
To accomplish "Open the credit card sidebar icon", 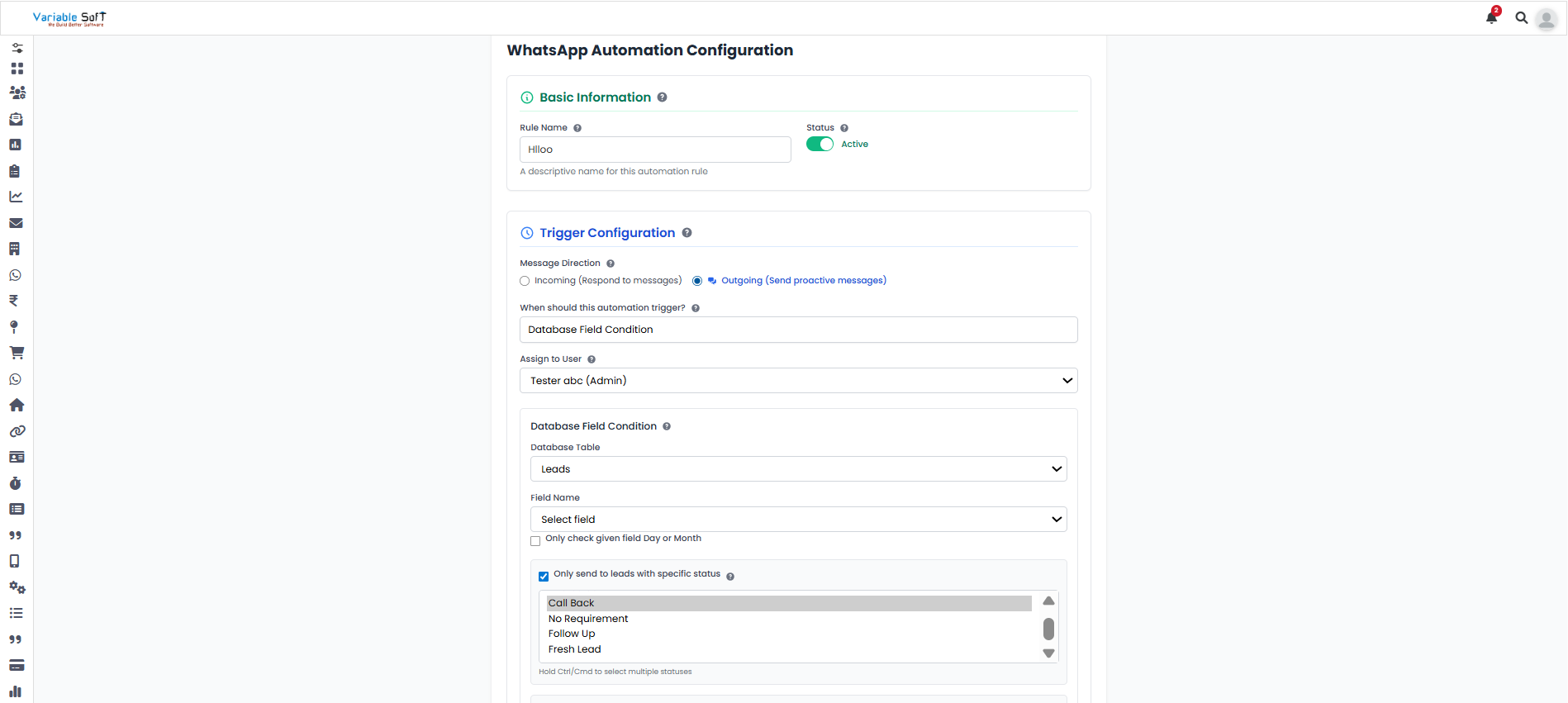I will 17,665.
